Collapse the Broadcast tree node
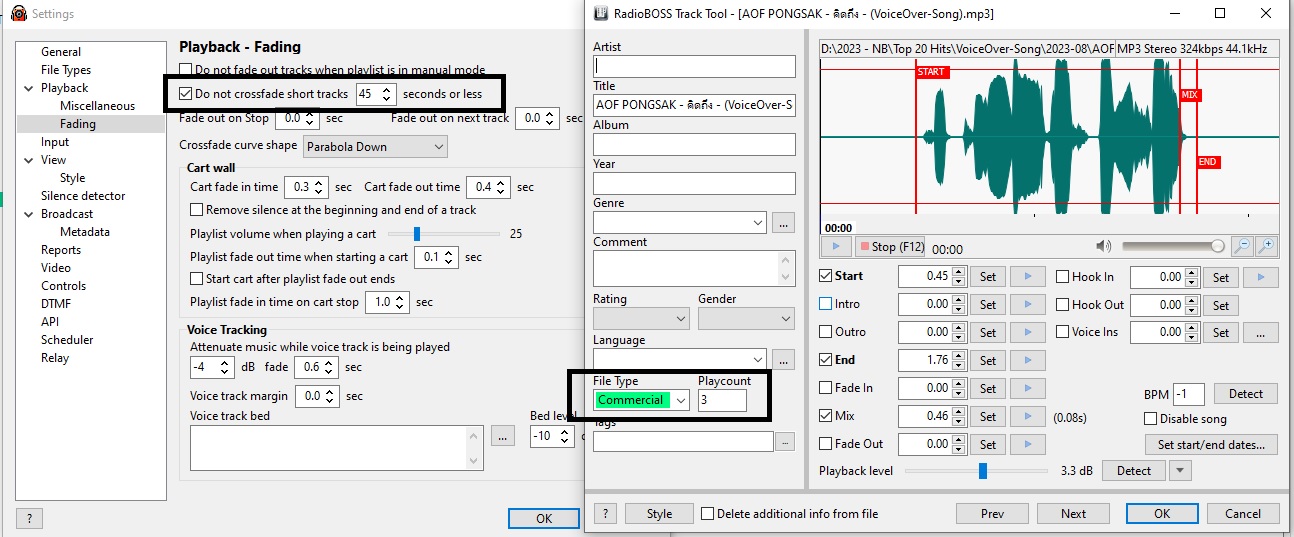This screenshot has height=537, width=1294. [x=30, y=214]
